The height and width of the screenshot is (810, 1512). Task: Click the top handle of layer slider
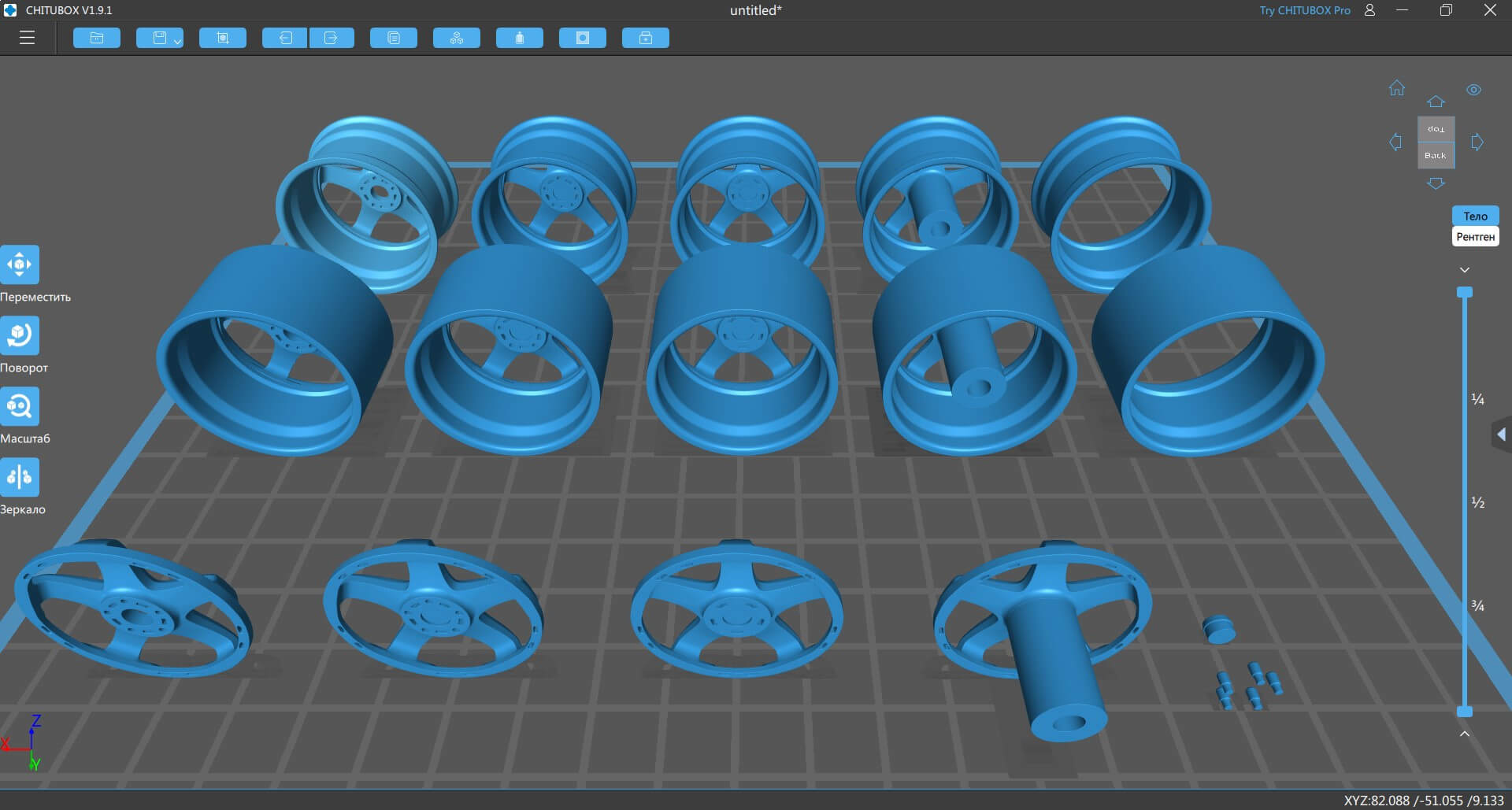(x=1465, y=292)
